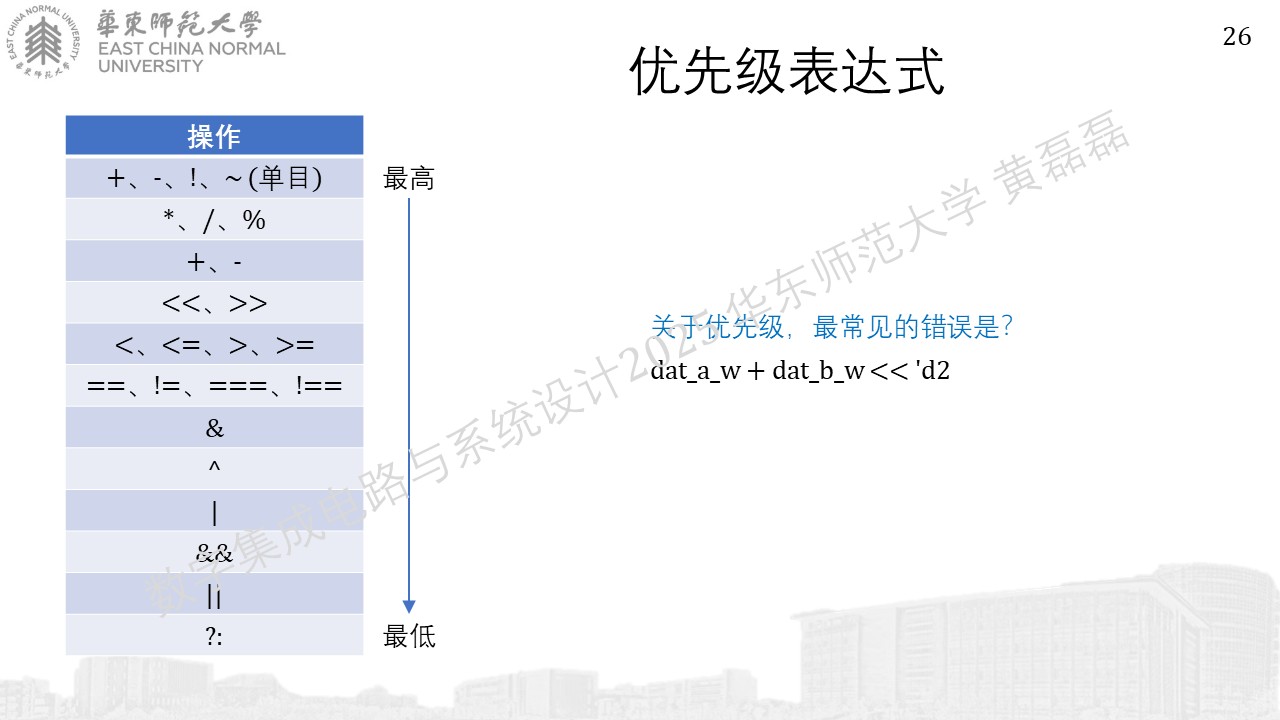Click the slide title 优先级表达式

point(787,71)
